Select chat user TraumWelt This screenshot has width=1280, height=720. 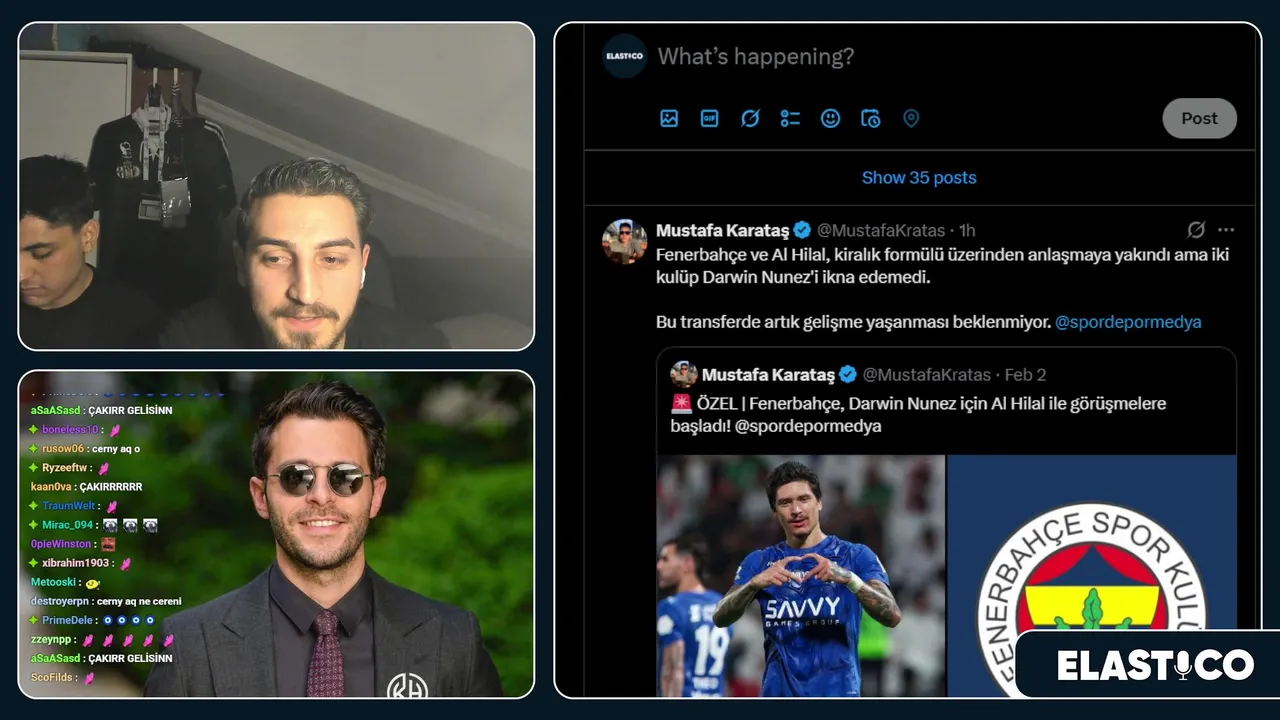click(69, 506)
